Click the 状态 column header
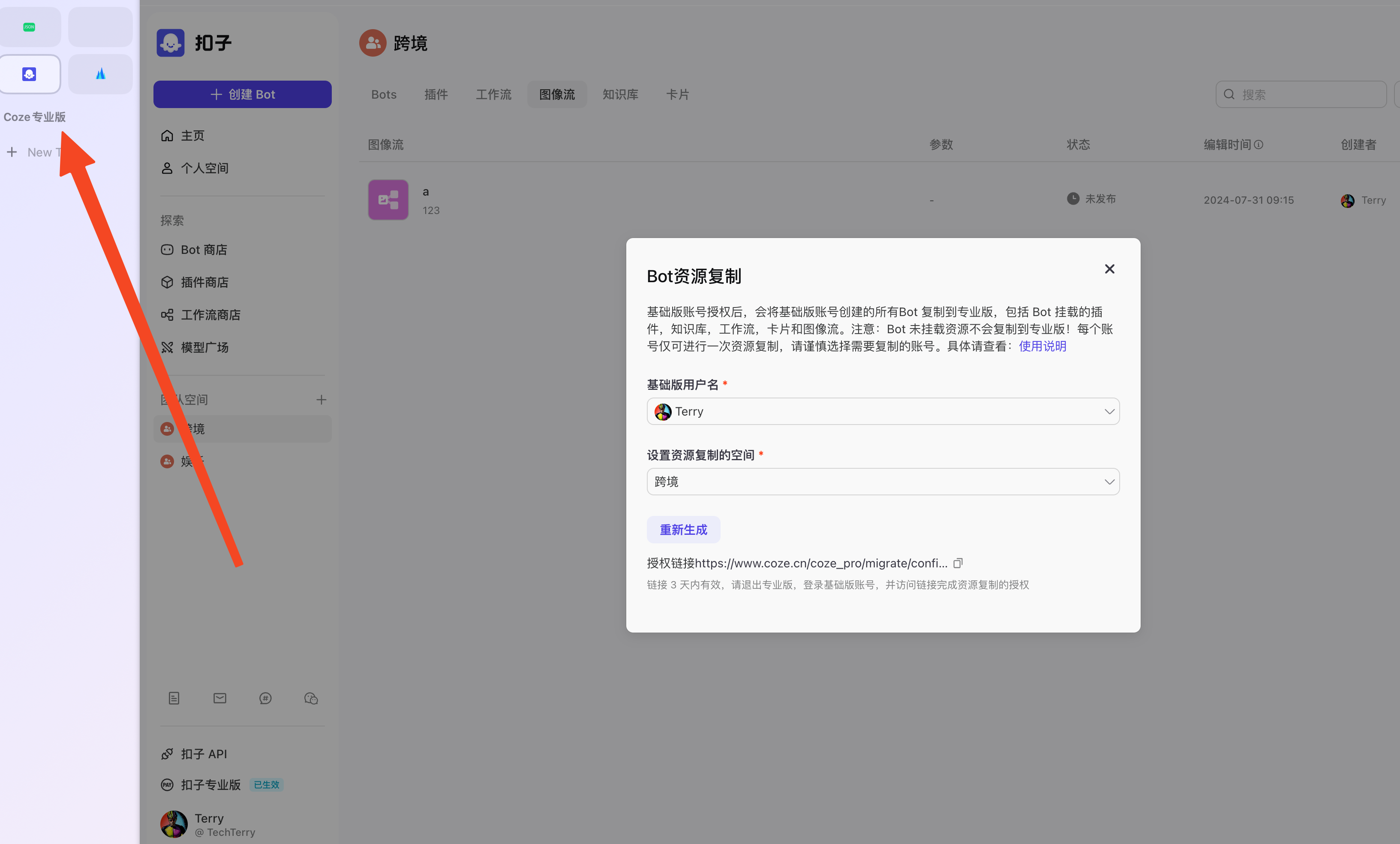 [x=1079, y=145]
